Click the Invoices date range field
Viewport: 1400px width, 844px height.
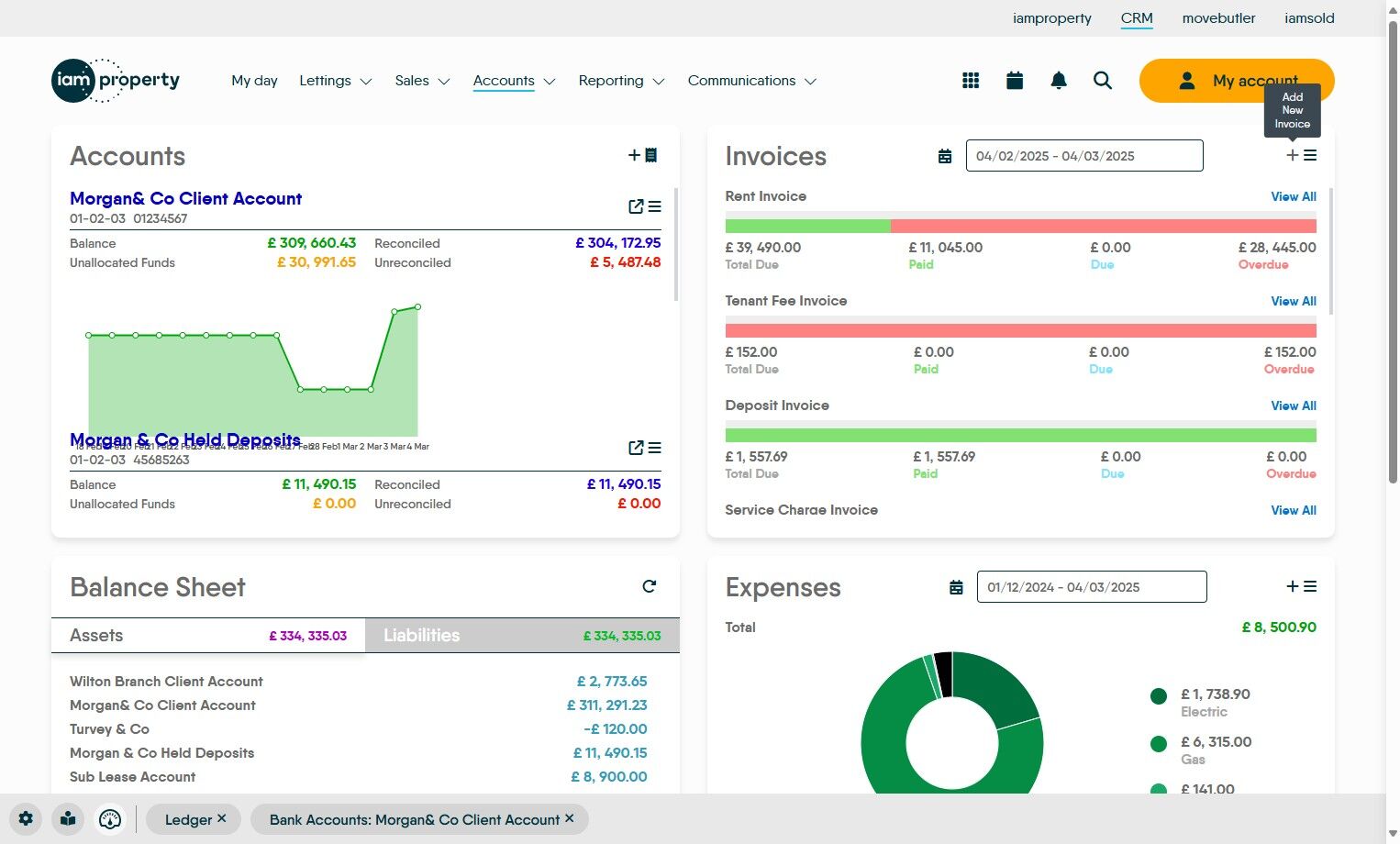pos(1084,156)
